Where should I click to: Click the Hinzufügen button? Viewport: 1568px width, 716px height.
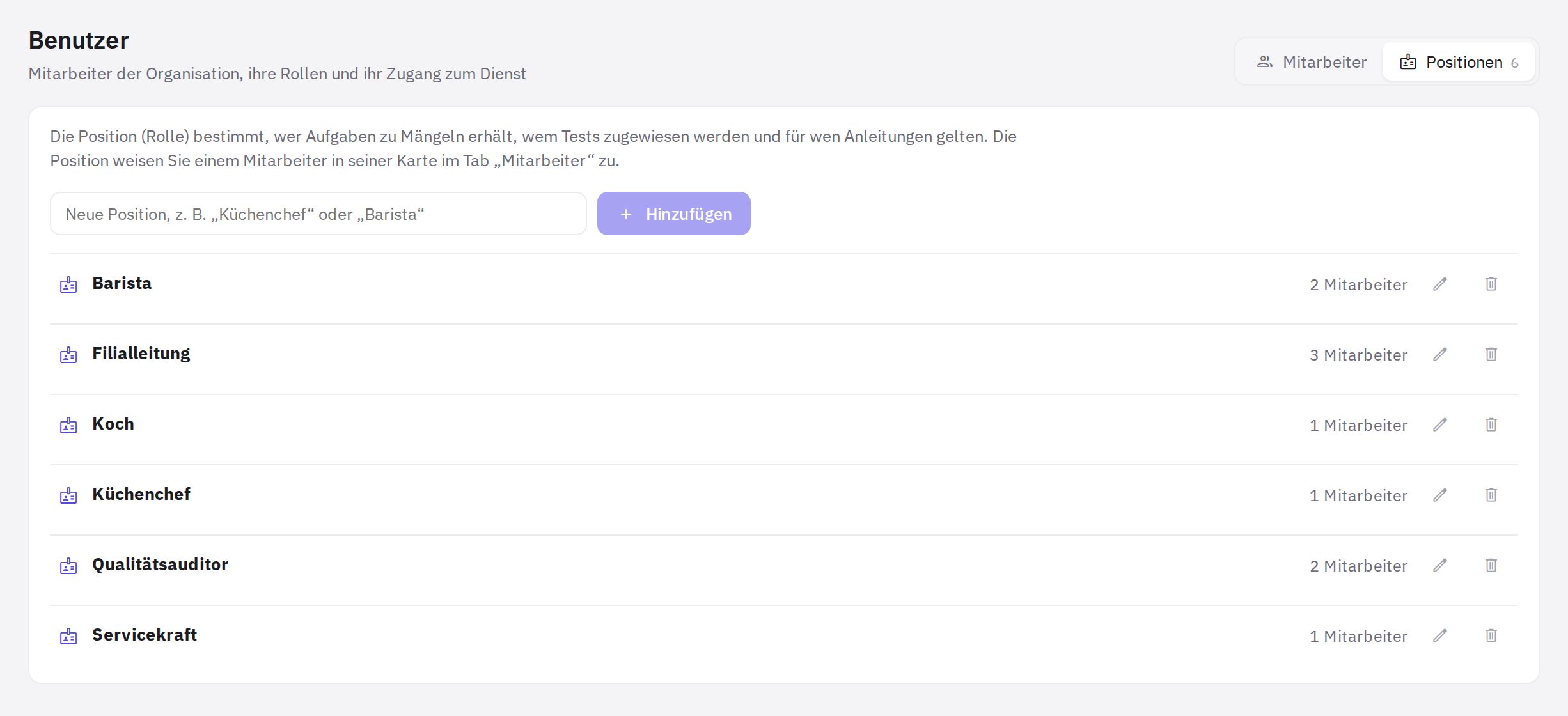click(x=674, y=214)
